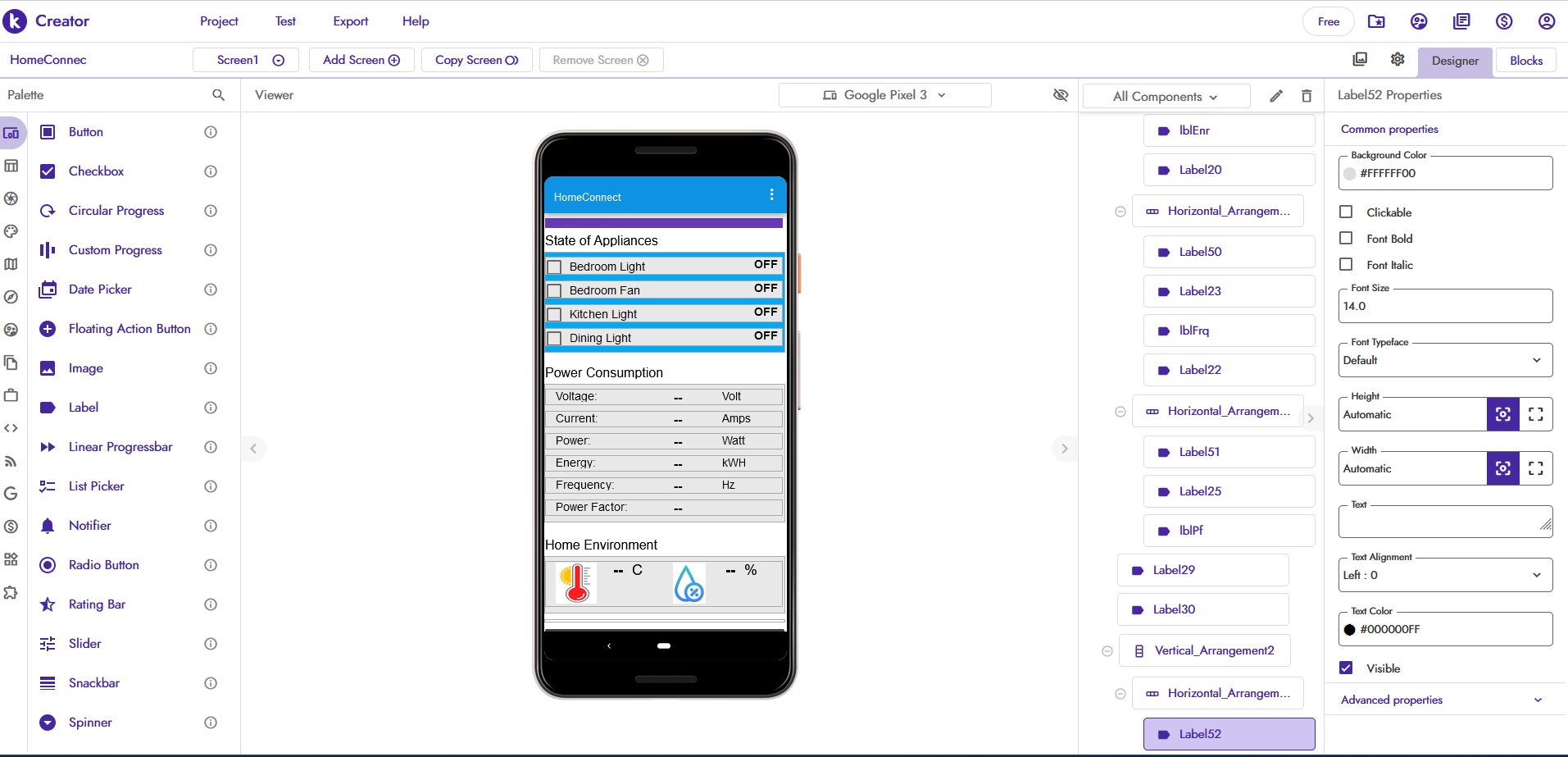Enable the Font Italic checkbox
1568x757 pixels.
tap(1346, 264)
